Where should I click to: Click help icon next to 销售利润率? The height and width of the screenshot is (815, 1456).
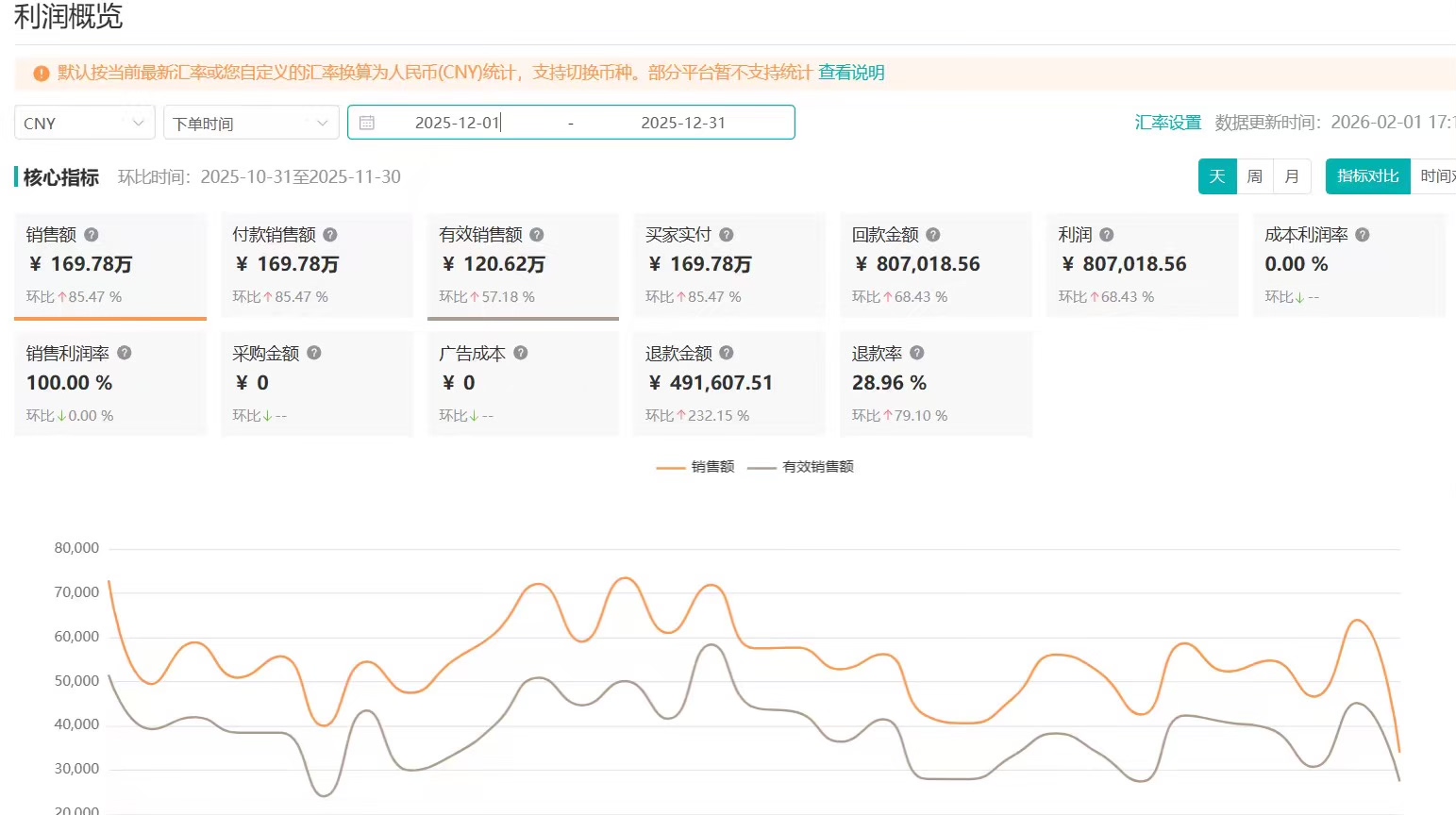pos(125,353)
